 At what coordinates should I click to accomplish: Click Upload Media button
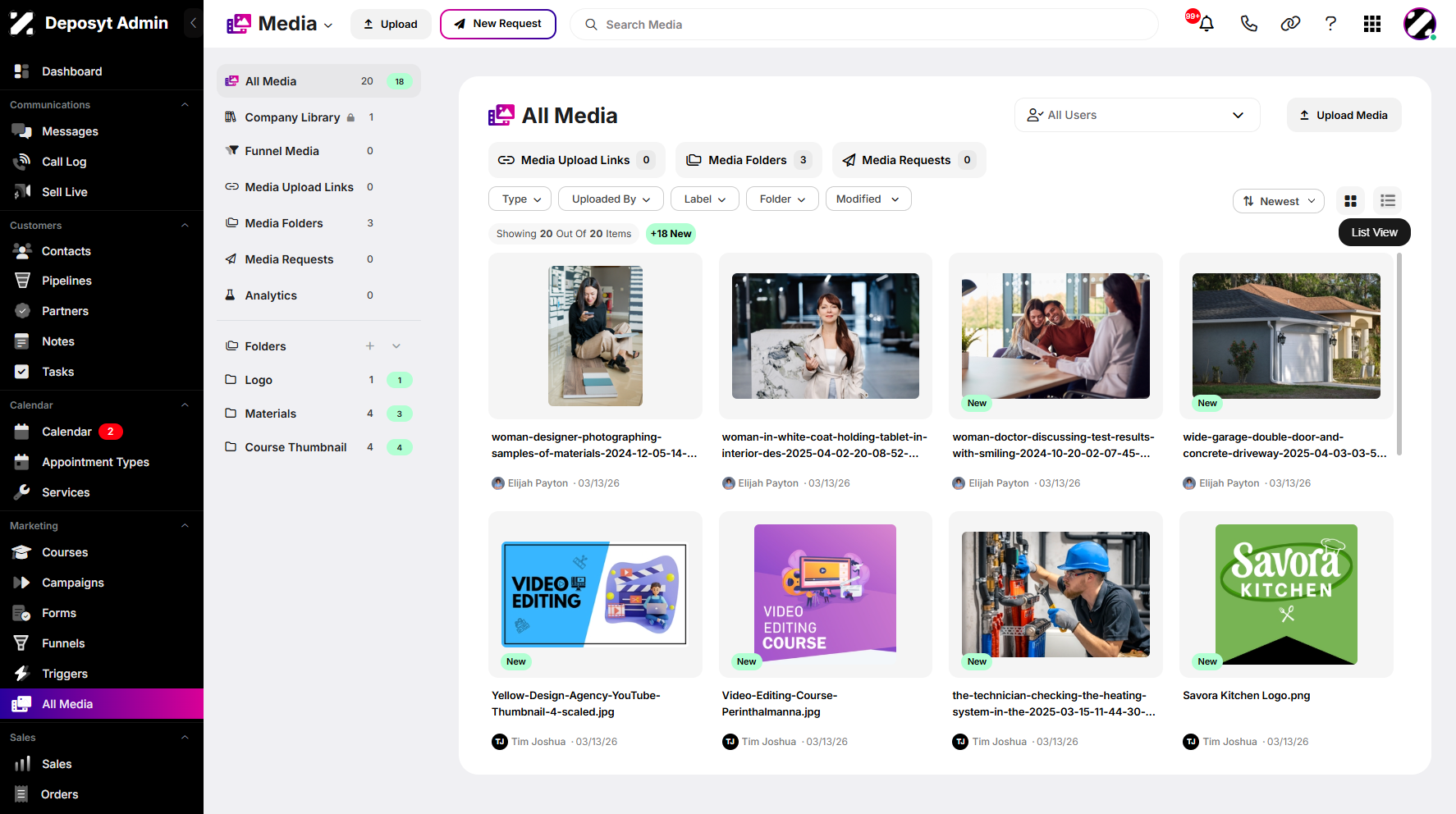click(1344, 115)
